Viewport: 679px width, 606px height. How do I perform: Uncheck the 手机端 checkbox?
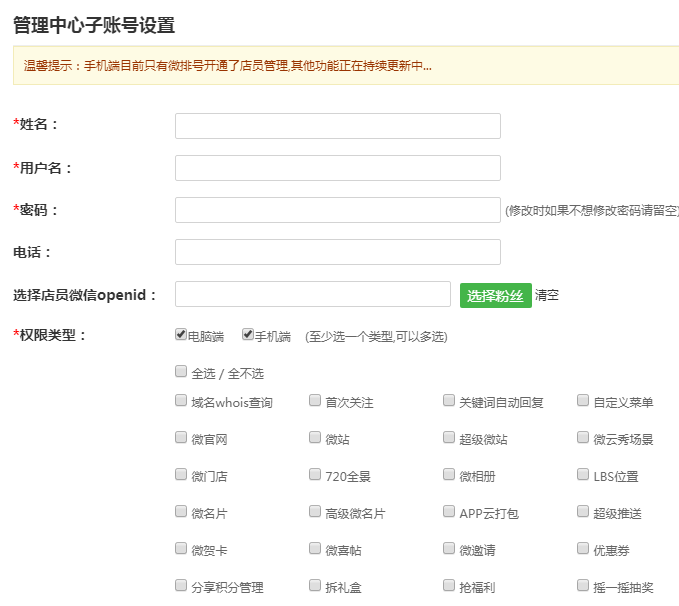tap(248, 335)
